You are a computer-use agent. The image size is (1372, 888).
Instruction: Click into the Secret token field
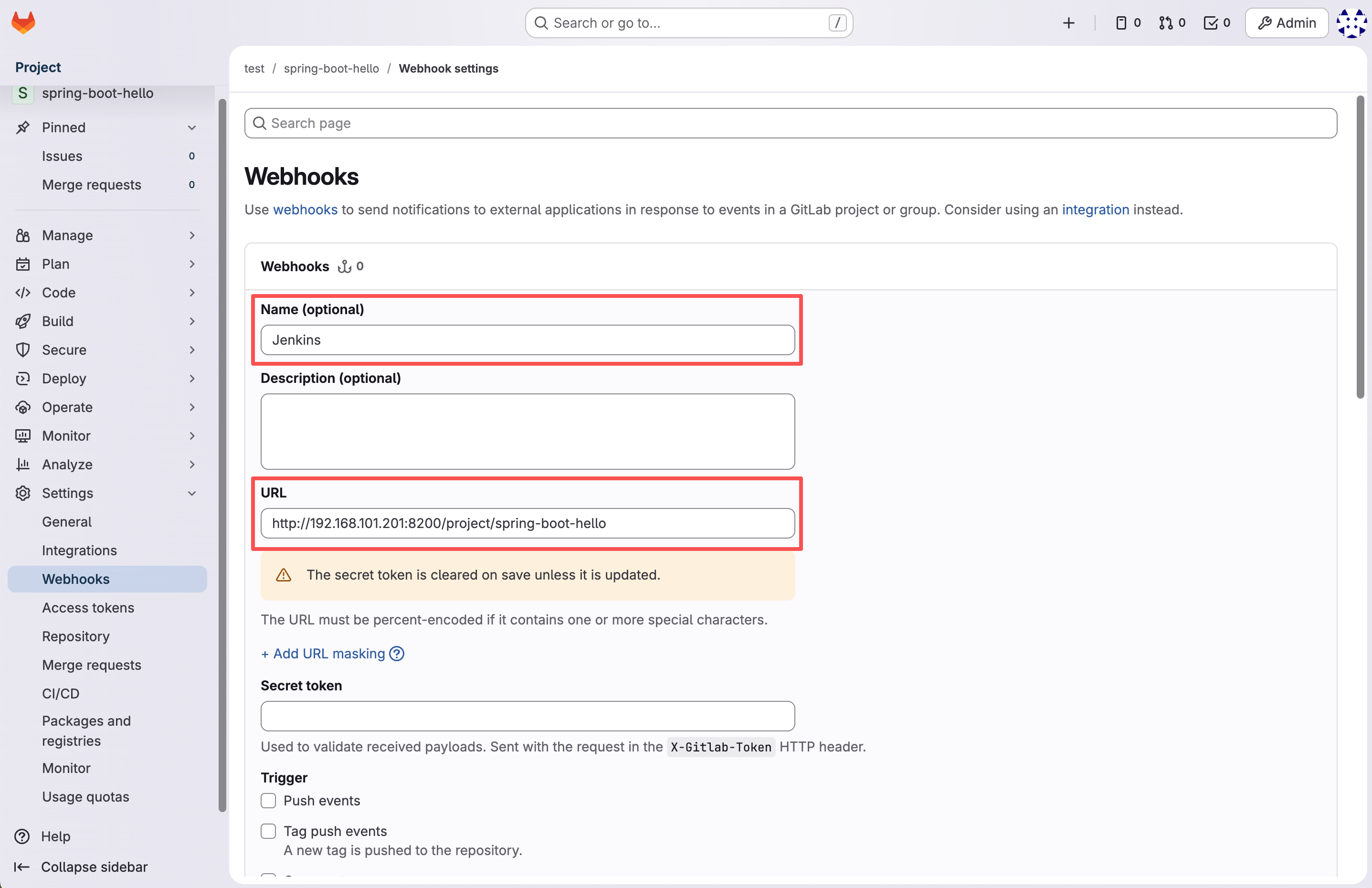point(527,716)
